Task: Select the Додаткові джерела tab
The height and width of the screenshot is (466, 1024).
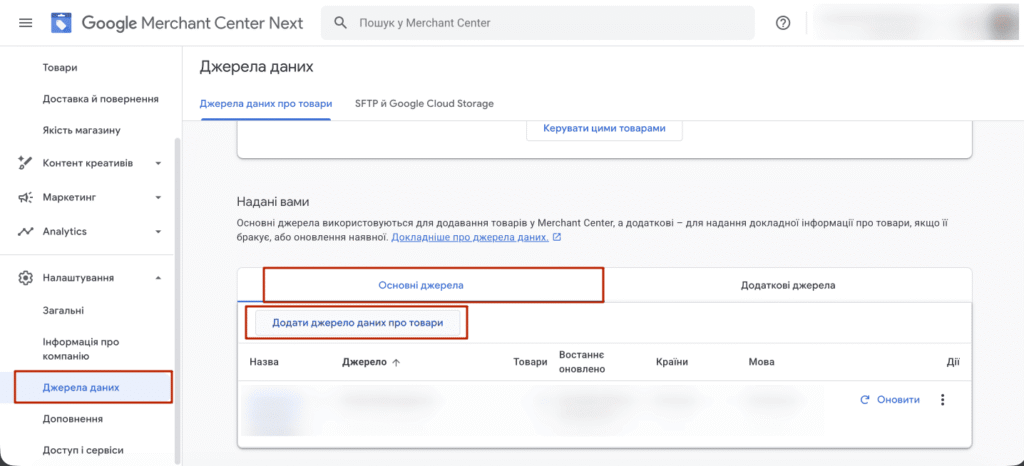Action: (788, 285)
